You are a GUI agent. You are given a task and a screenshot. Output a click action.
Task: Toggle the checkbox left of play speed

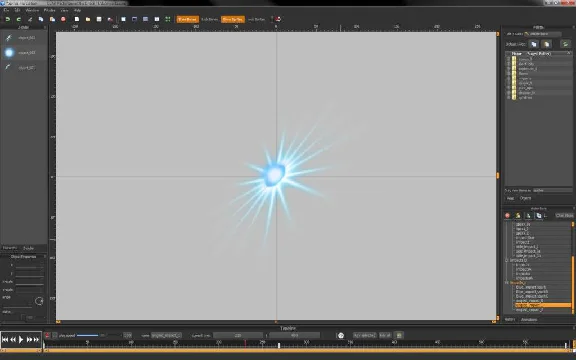(55, 335)
